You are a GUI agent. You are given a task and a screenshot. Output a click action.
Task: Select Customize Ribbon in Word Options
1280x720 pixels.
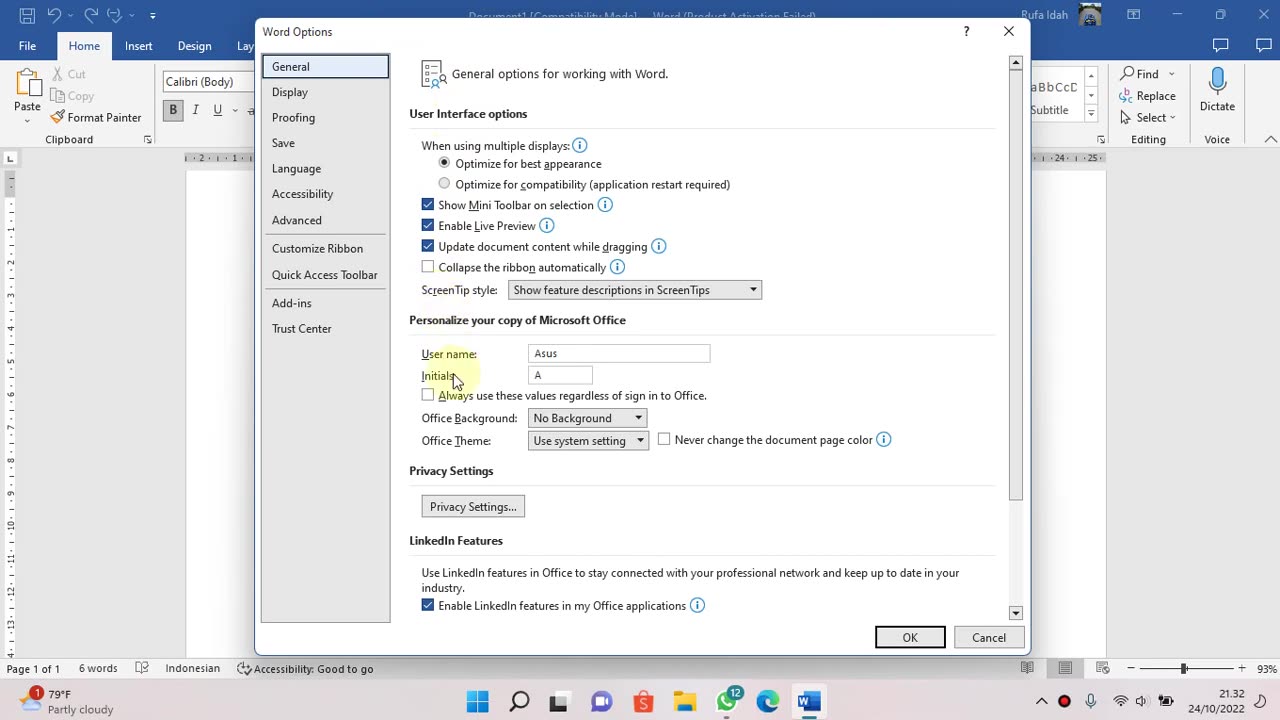point(325,249)
